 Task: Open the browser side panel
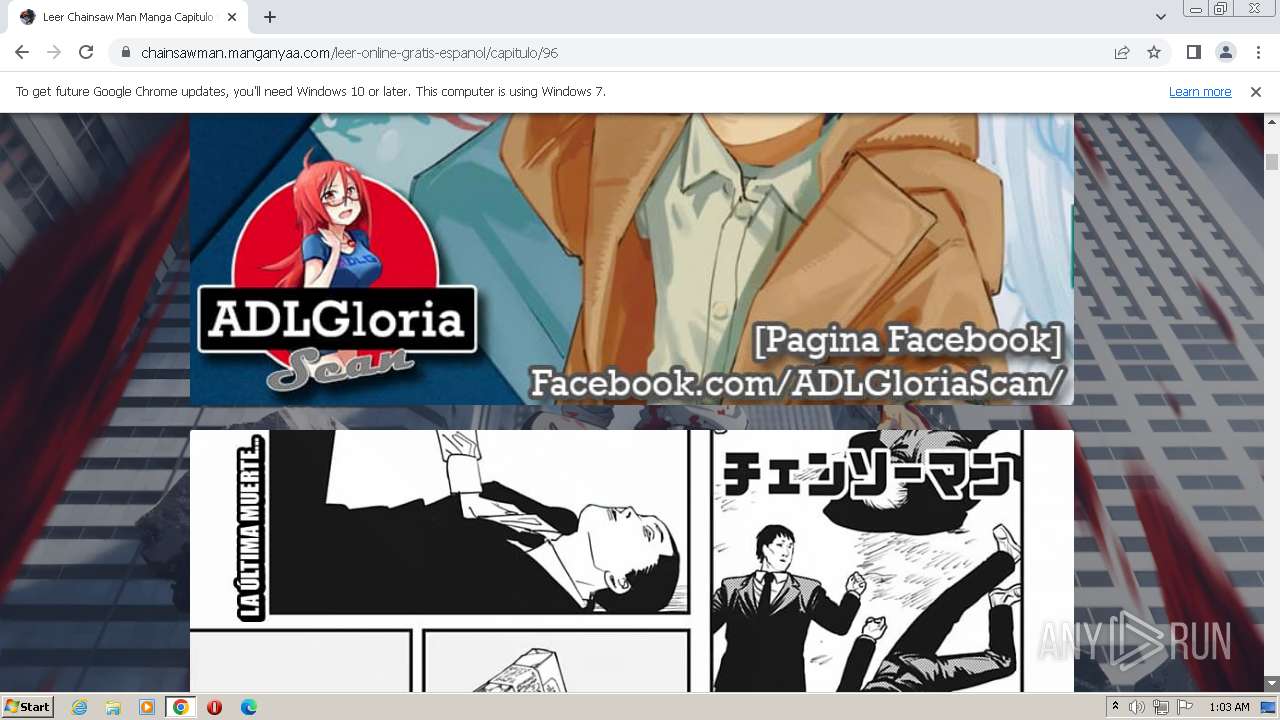1194,52
